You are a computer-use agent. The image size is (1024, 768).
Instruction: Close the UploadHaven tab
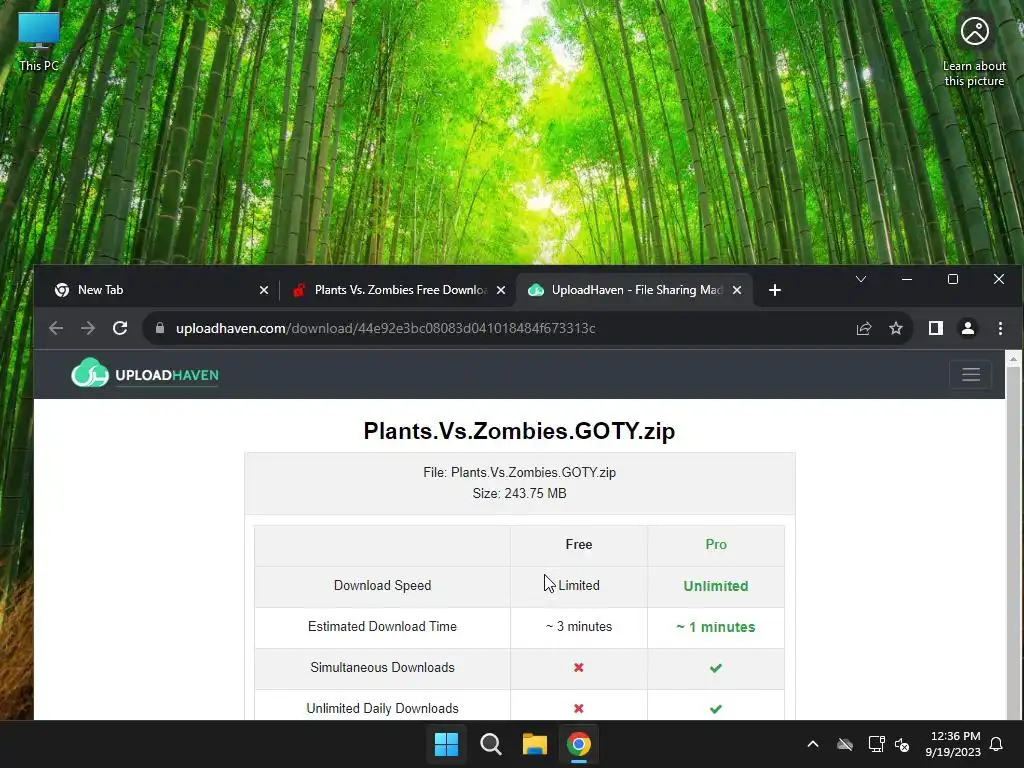tap(737, 290)
